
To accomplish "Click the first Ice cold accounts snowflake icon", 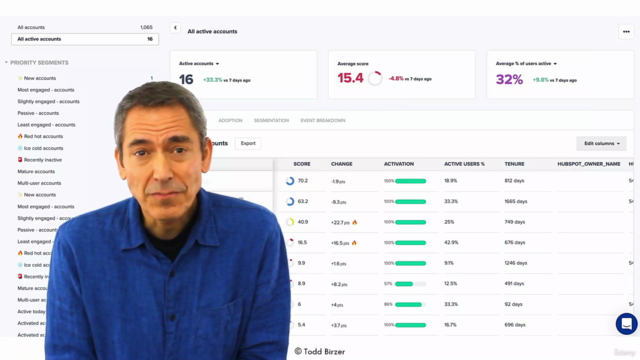I will tap(20, 148).
